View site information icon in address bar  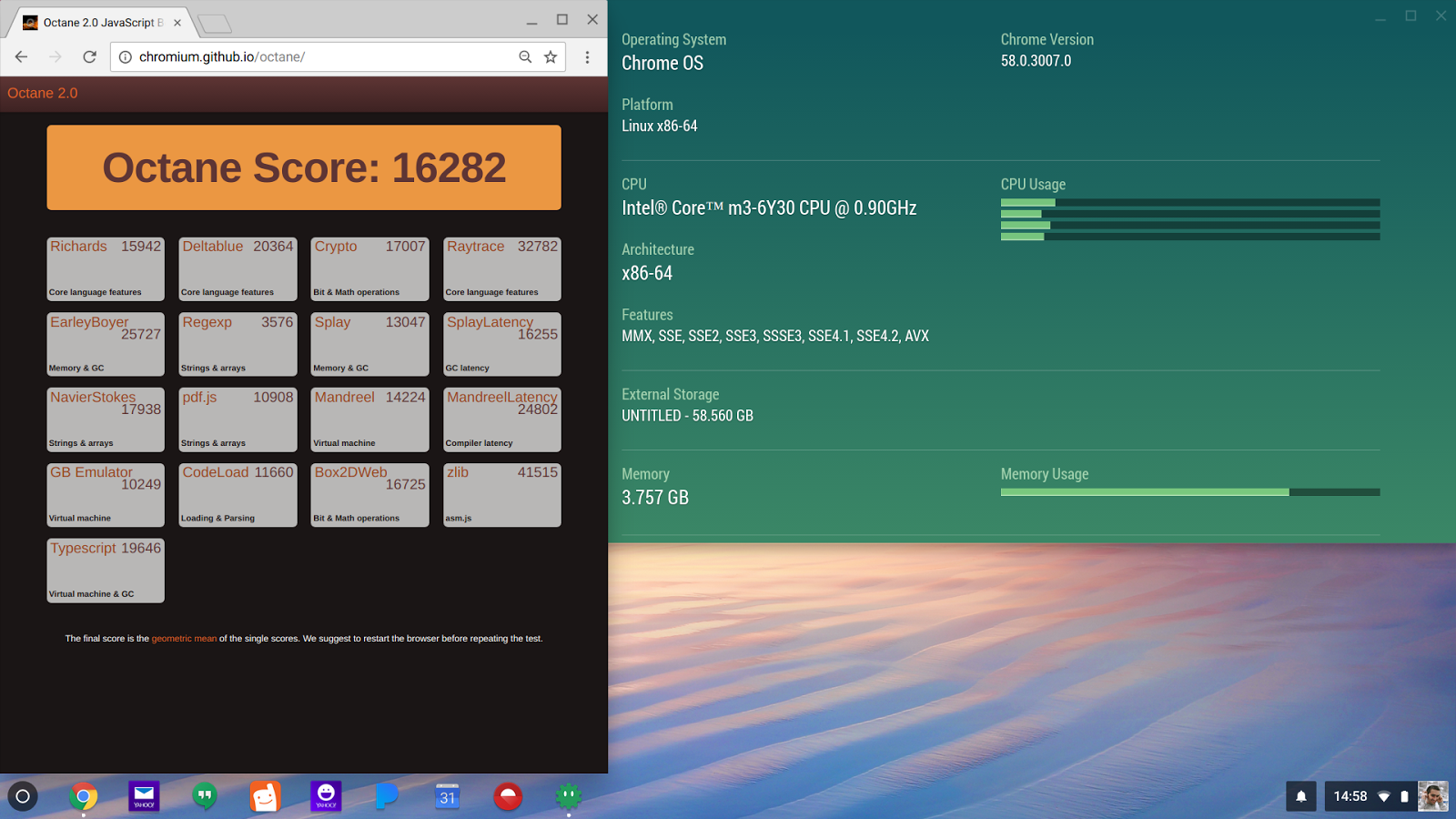126,56
